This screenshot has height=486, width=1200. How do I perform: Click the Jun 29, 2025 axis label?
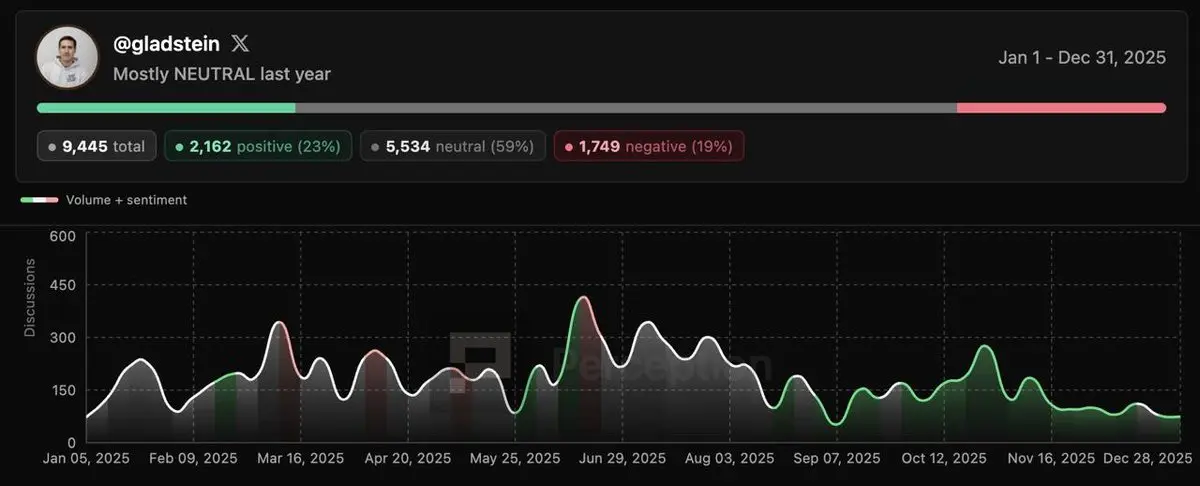[x=623, y=459]
